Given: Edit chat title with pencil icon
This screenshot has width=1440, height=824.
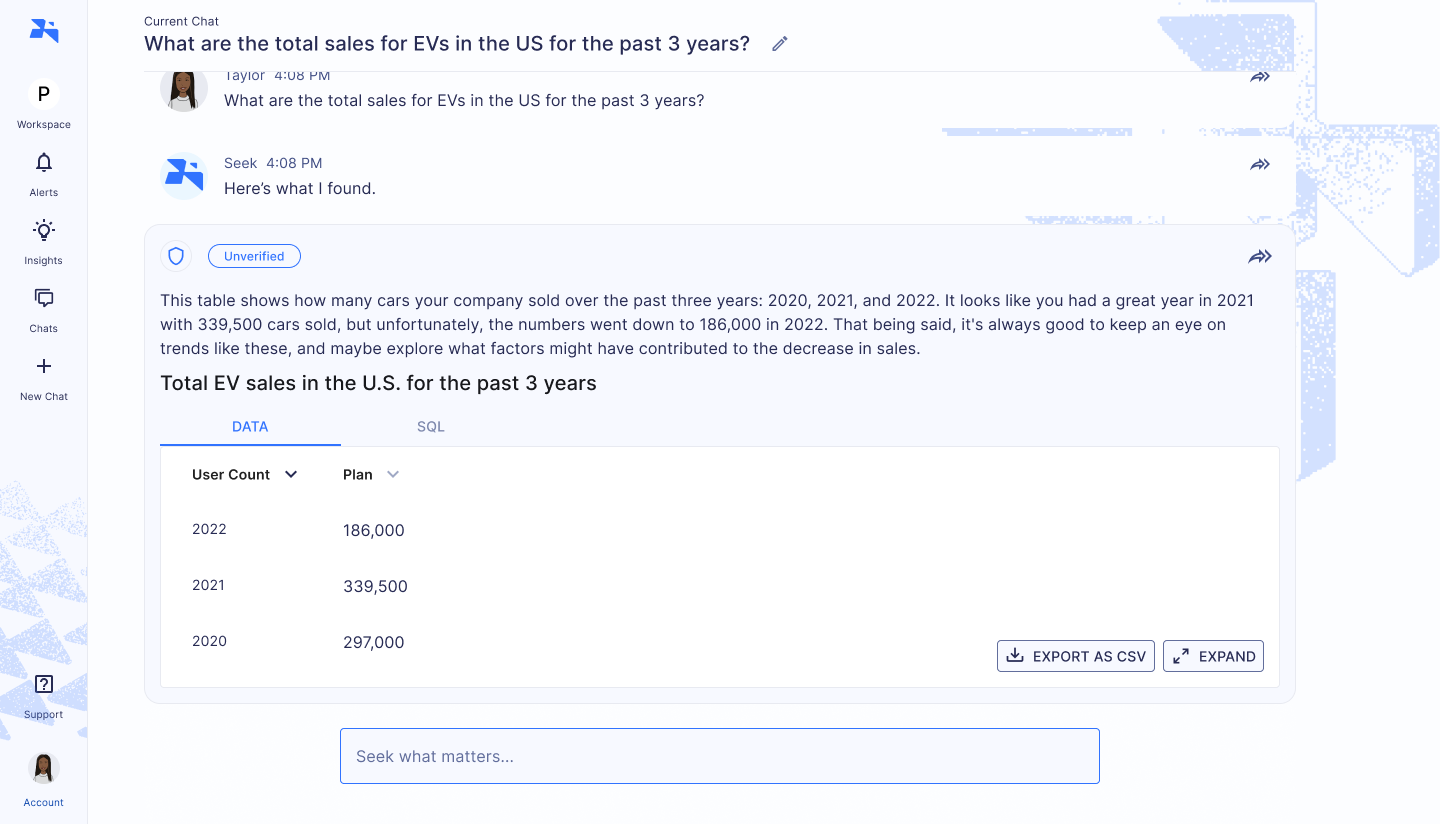Looking at the screenshot, I should [780, 43].
